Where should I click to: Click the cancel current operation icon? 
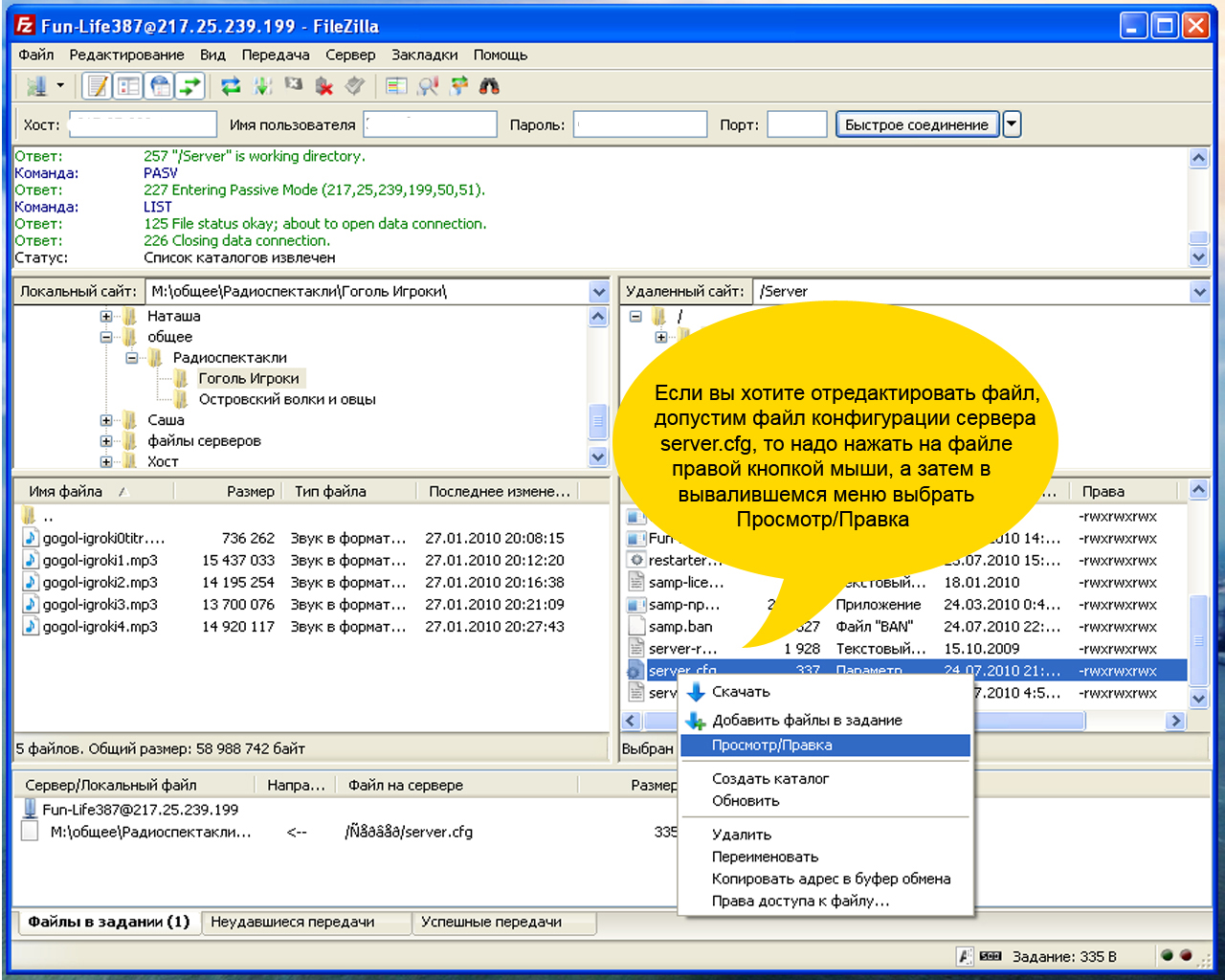(294, 86)
